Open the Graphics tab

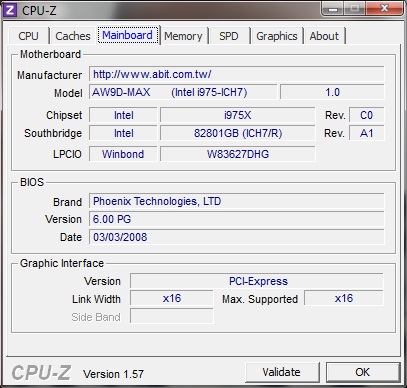tap(277, 36)
